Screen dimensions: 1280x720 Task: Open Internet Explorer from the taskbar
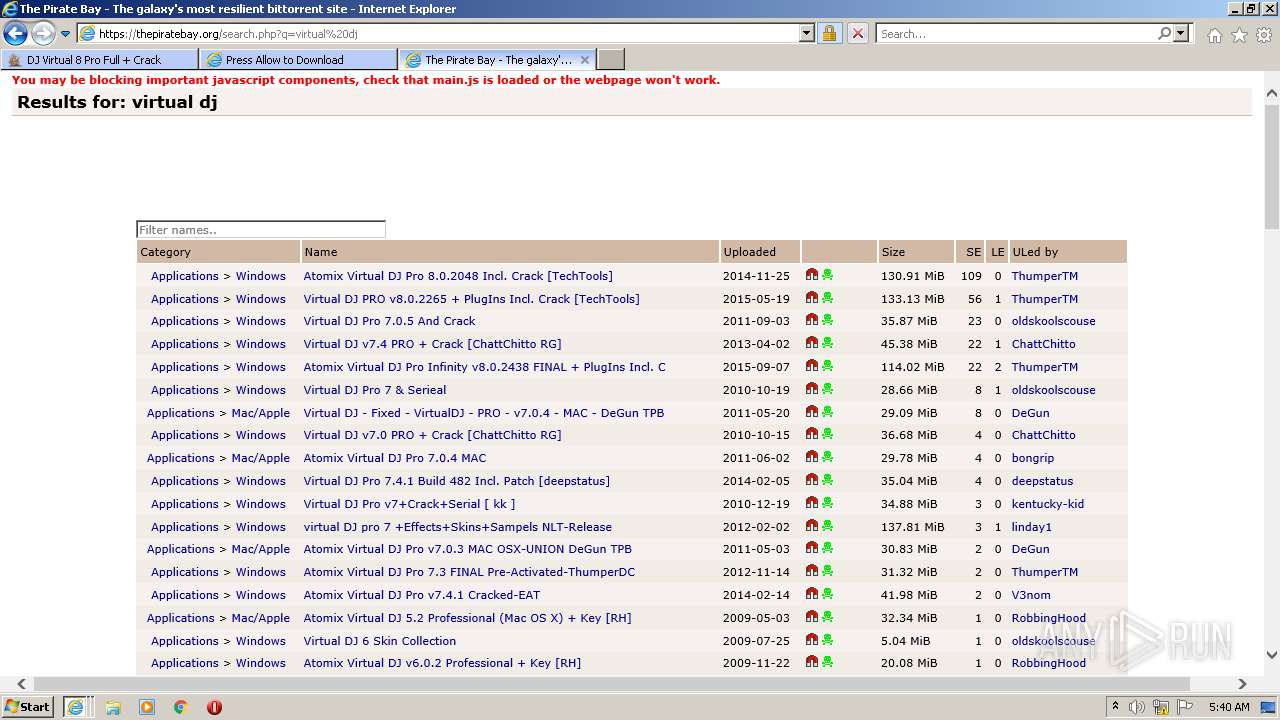pyautogui.click(x=75, y=706)
